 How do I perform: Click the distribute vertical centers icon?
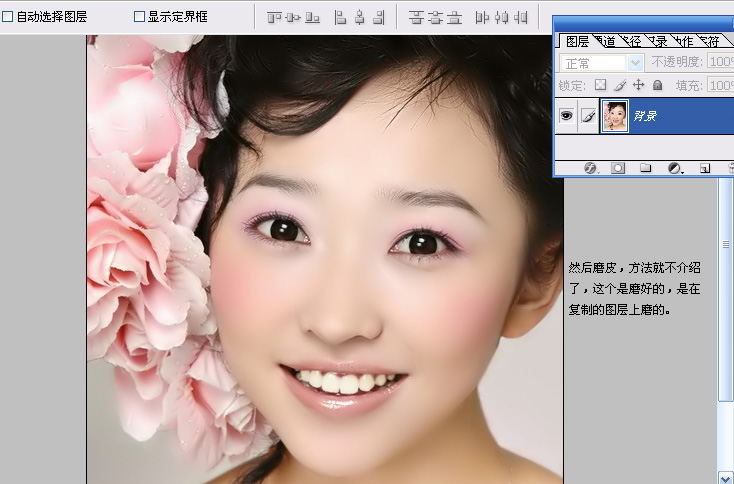pyautogui.click(x=435, y=18)
